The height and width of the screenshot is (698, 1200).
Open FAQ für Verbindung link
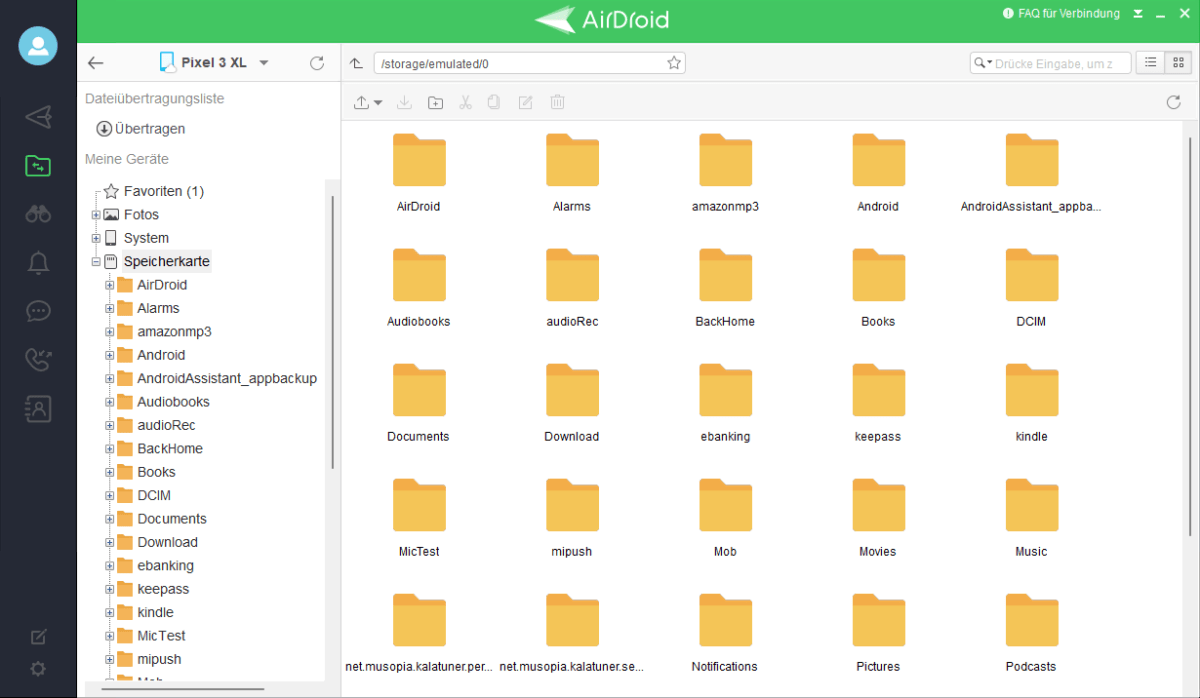pyautogui.click(x=1060, y=15)
